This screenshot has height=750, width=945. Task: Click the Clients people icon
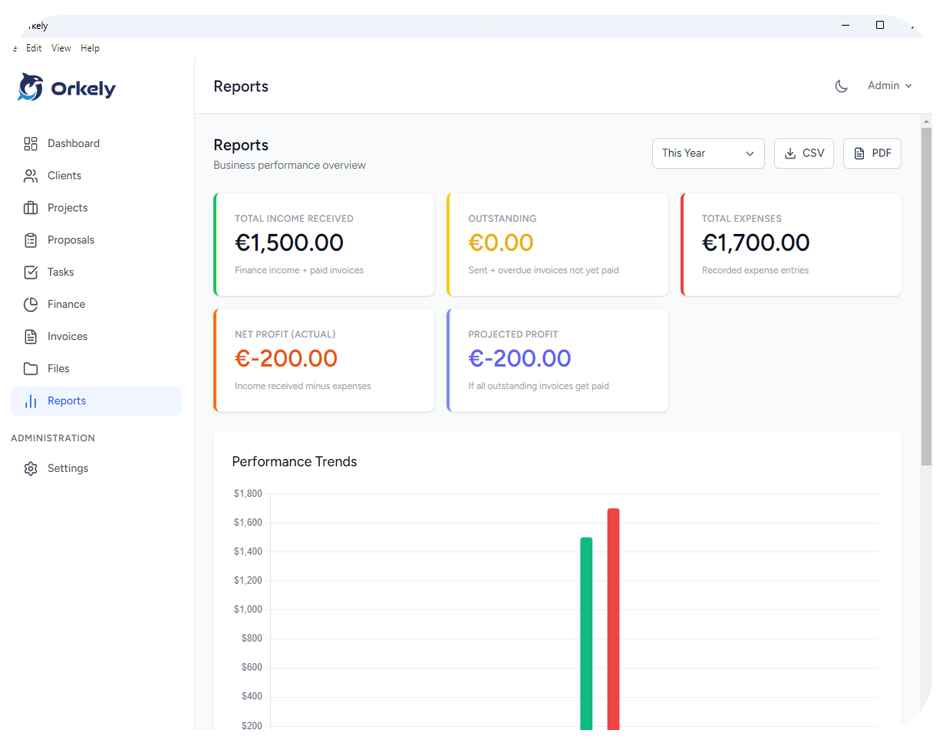[x=31, y=175]
